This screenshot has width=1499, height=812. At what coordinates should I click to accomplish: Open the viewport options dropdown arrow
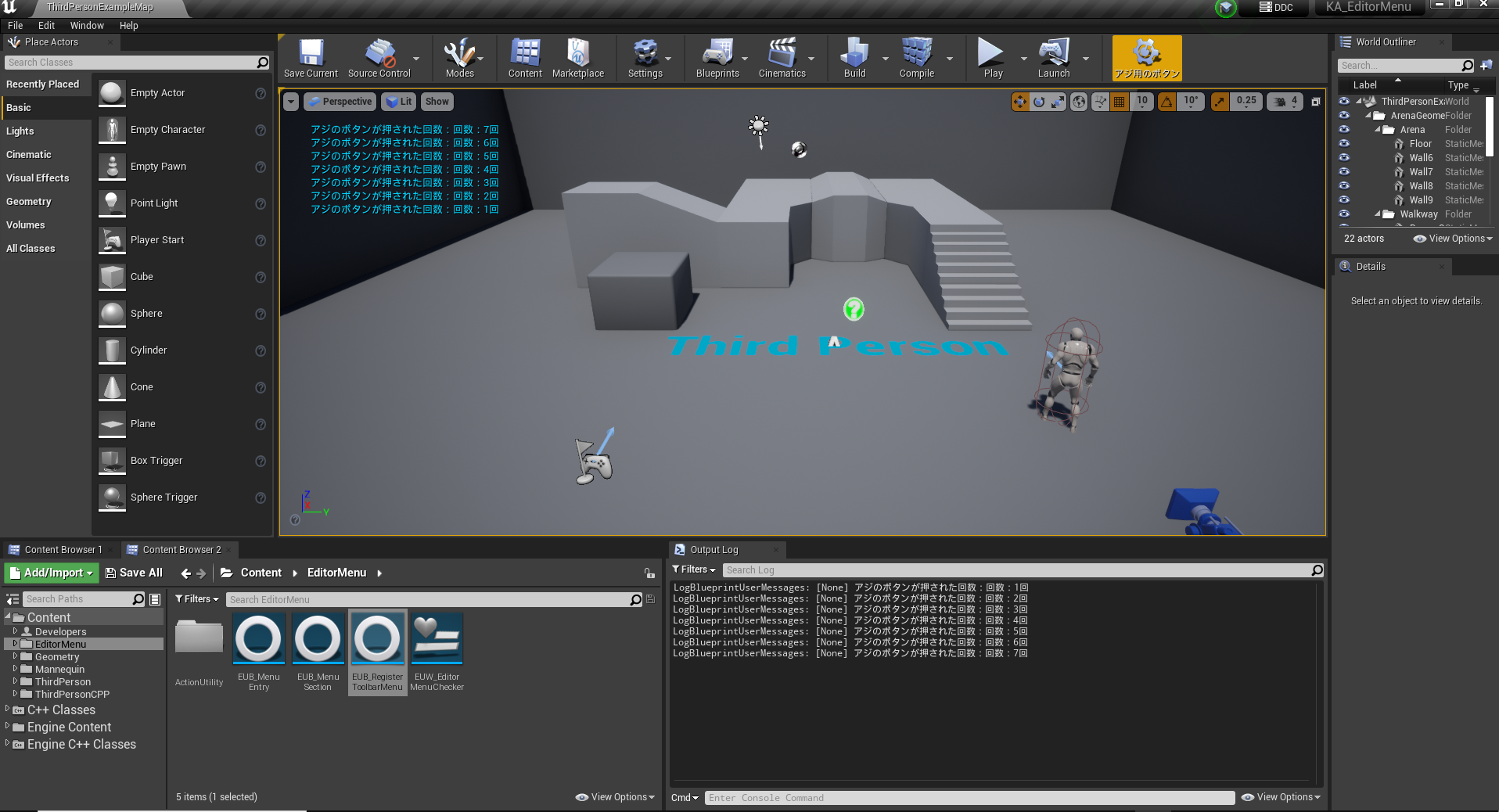(291, 102)
